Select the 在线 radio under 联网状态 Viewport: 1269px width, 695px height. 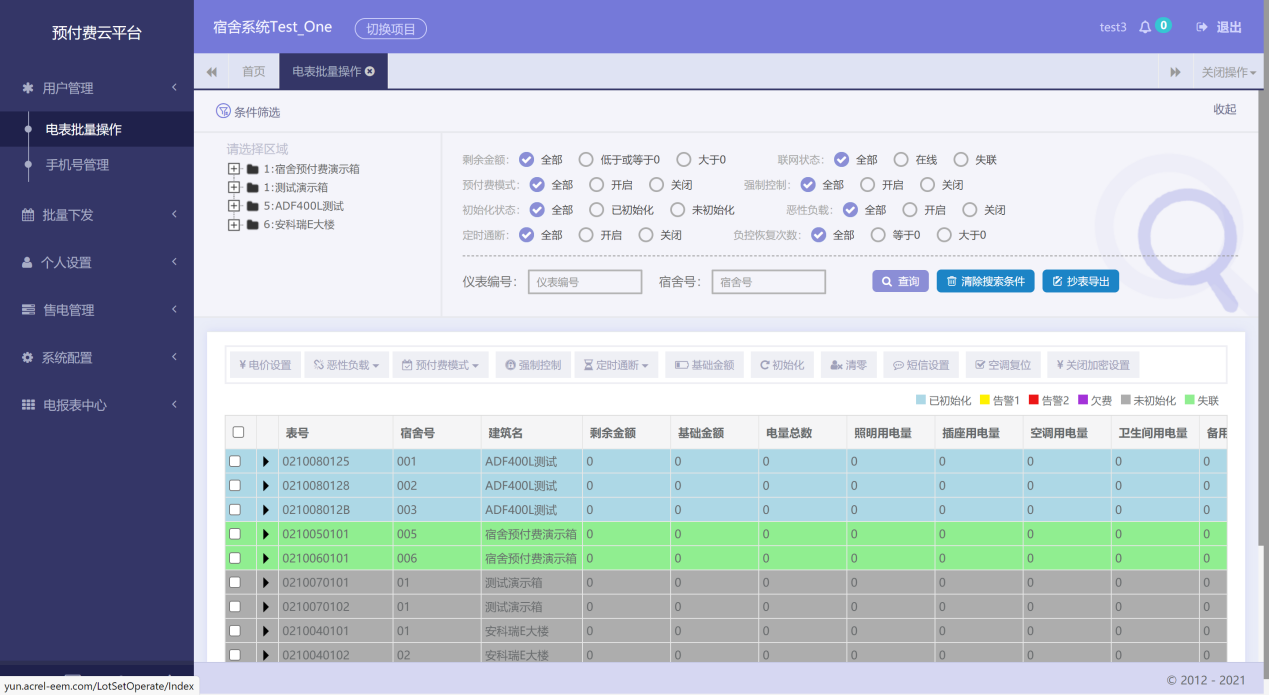(x=901, y=159)
